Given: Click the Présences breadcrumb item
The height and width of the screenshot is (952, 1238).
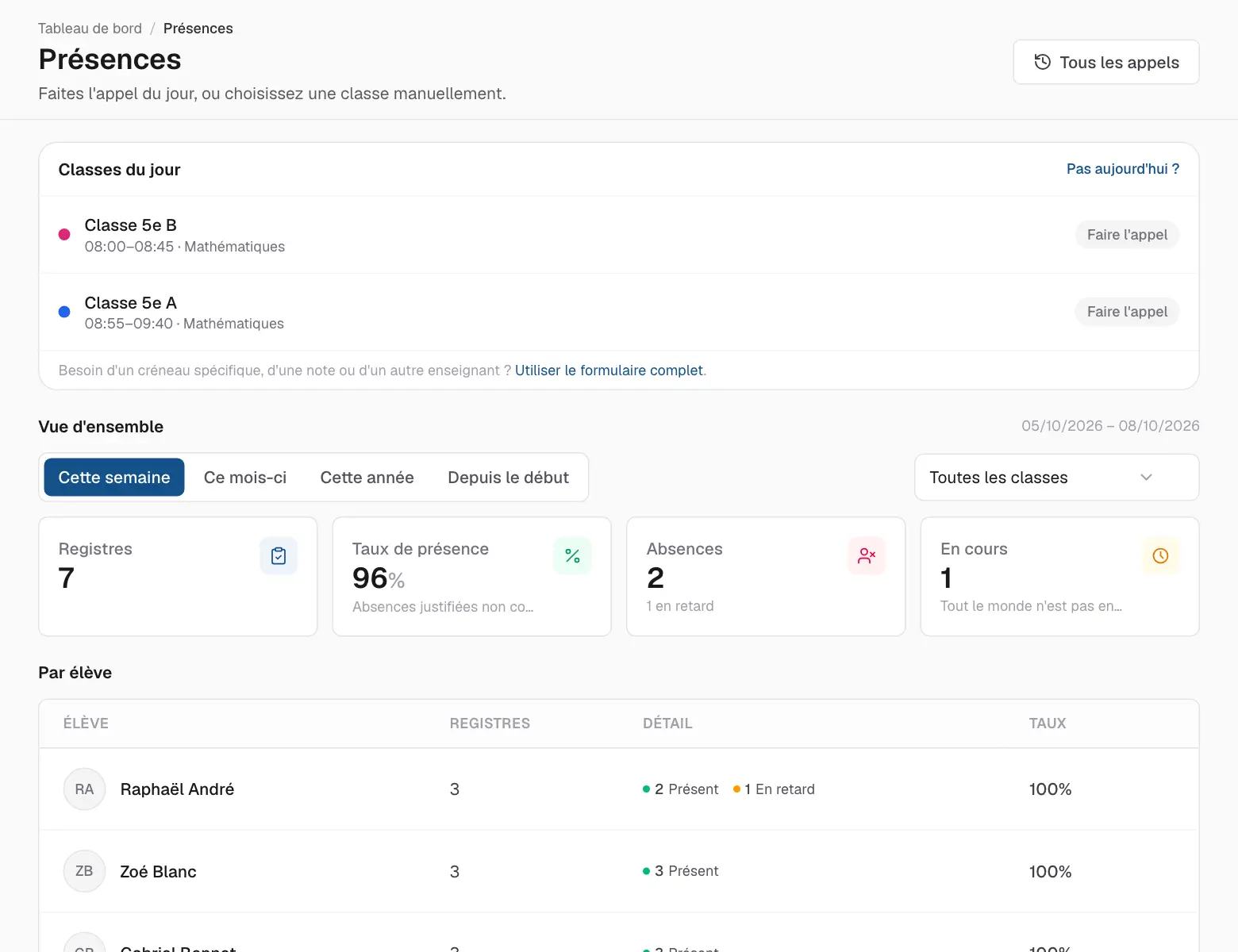Looking at the screenshot, I should point(198,29).
